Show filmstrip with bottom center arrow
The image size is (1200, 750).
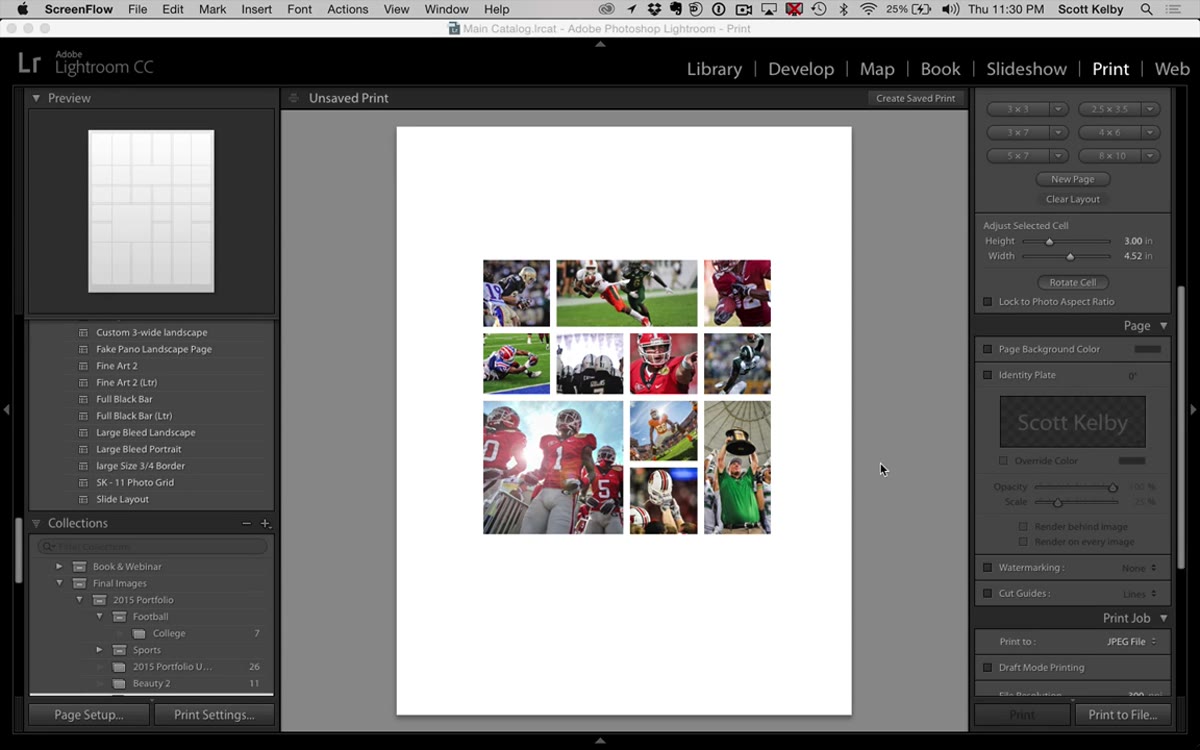click(x=600, y=741)
